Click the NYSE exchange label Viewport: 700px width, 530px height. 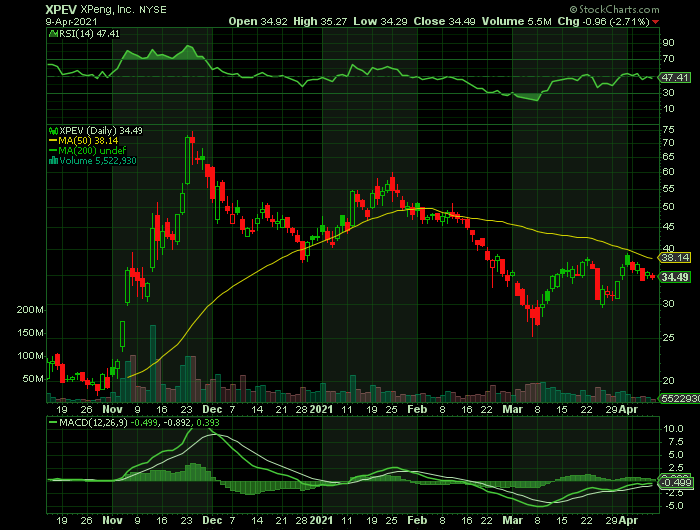153,10
